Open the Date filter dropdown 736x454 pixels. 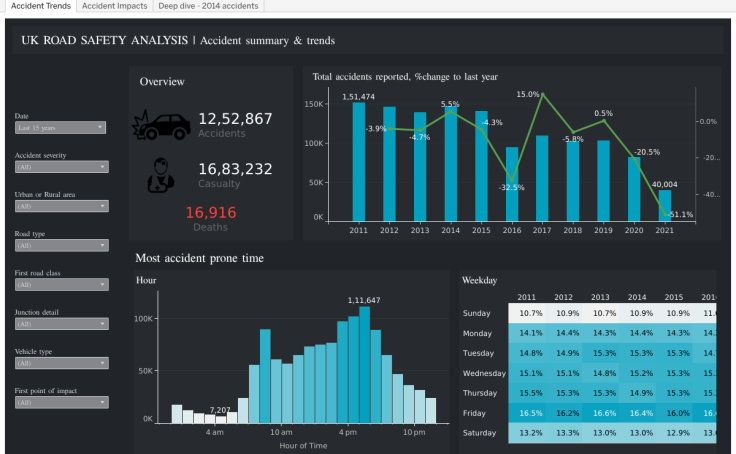[60, 128]
